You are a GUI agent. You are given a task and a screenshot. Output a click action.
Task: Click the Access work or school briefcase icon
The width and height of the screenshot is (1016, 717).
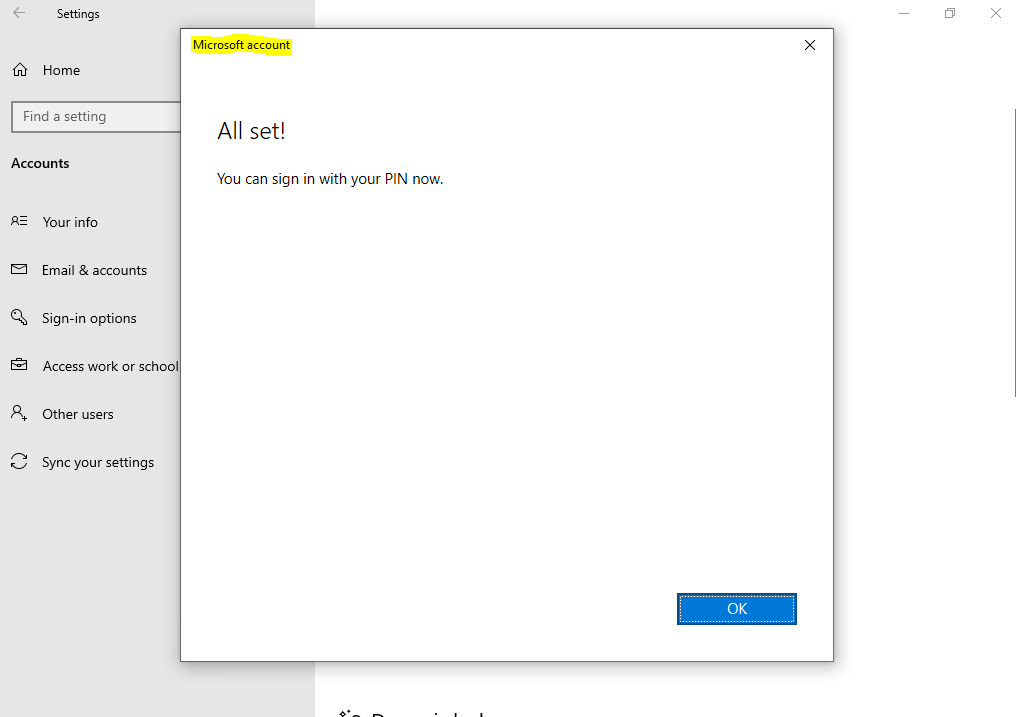tap(19, 365)
